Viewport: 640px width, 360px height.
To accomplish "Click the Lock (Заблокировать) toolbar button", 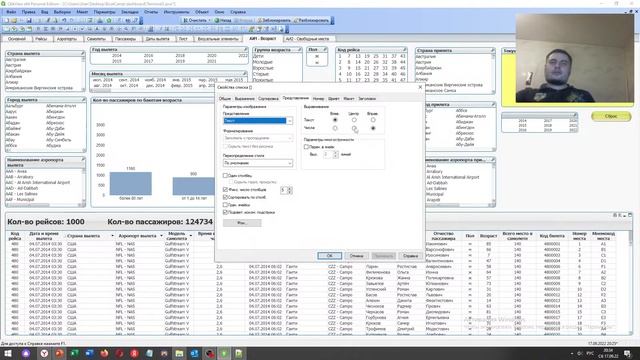I will tap(274, 20).
